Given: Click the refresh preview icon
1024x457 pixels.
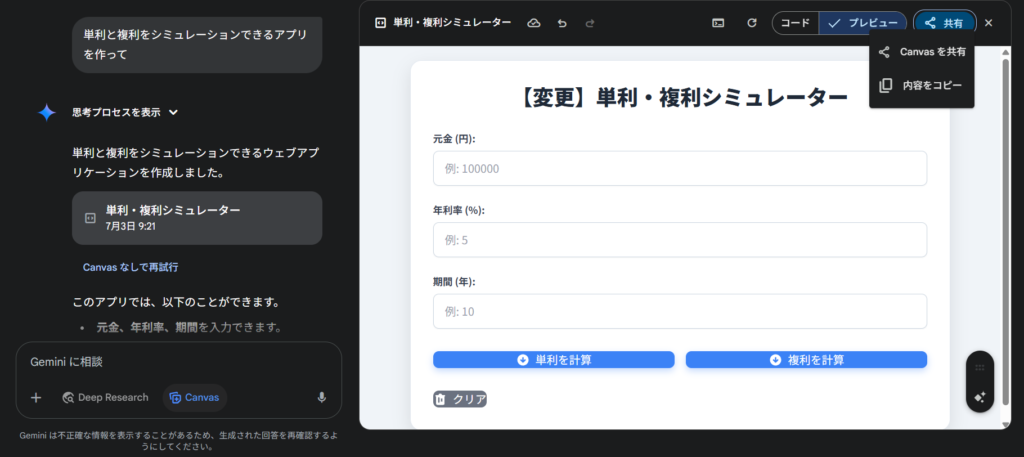Looking at the screenshot, I should click(752, 23).
